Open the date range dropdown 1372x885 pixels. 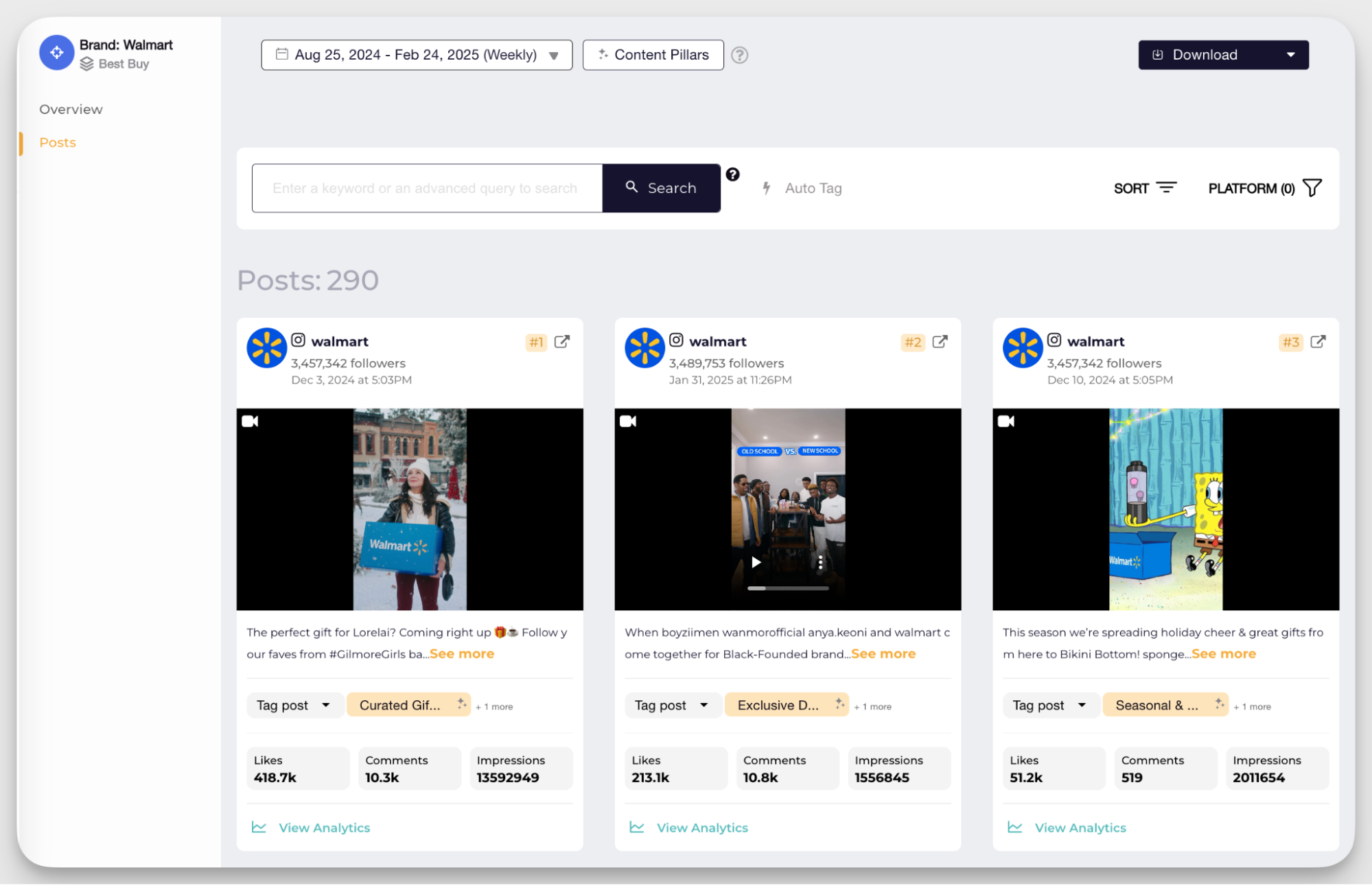(417, 55)
